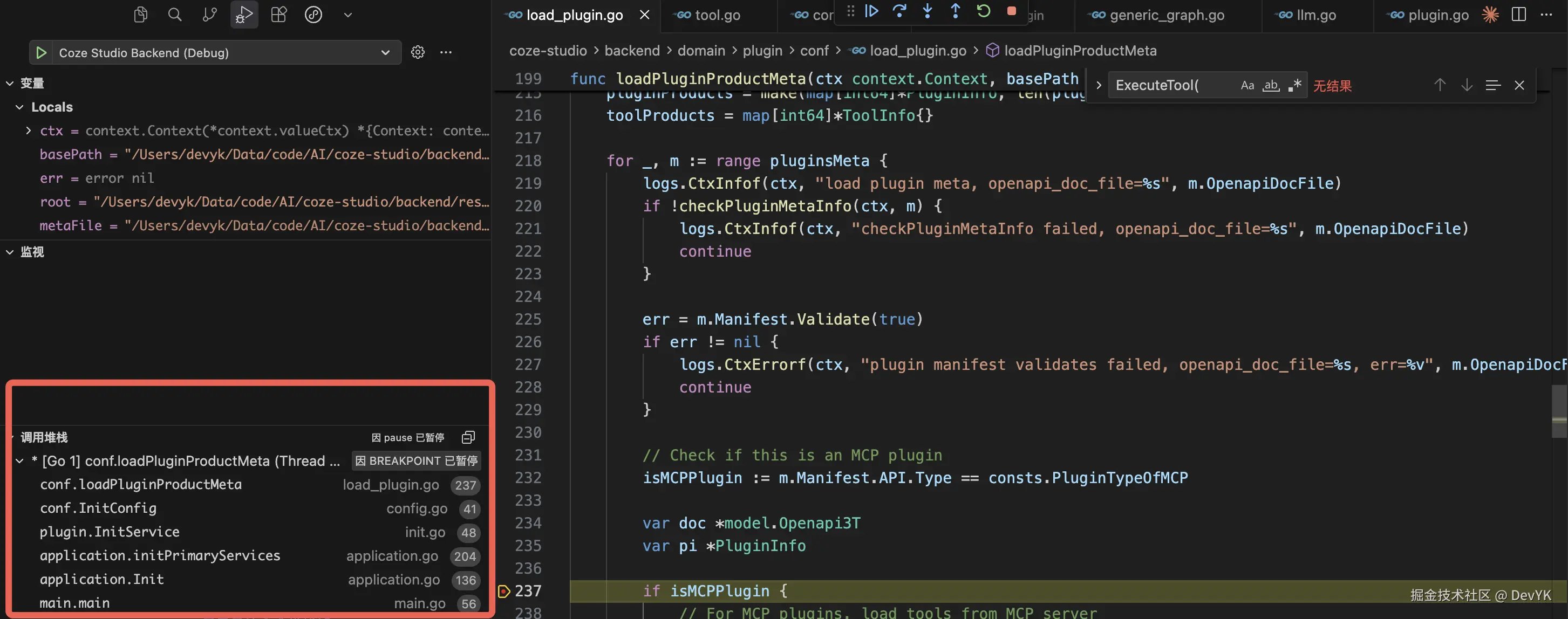Click the debug Continue button
1568x619 pixels.
pos(871,11)
